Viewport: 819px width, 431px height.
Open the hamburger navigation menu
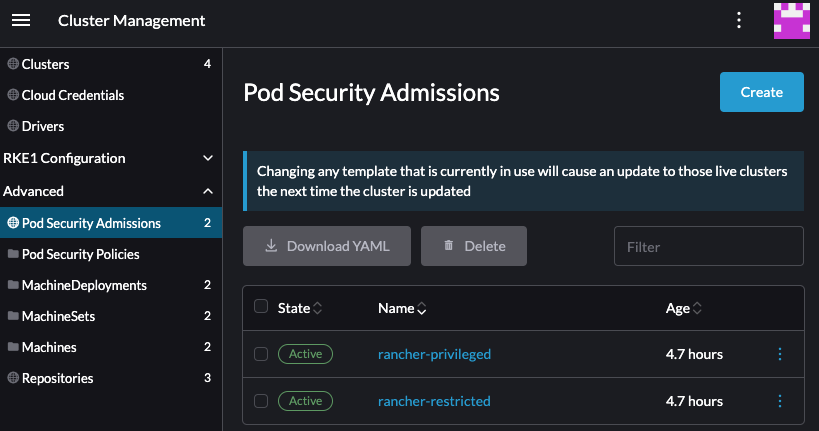[x=21, y=20]
